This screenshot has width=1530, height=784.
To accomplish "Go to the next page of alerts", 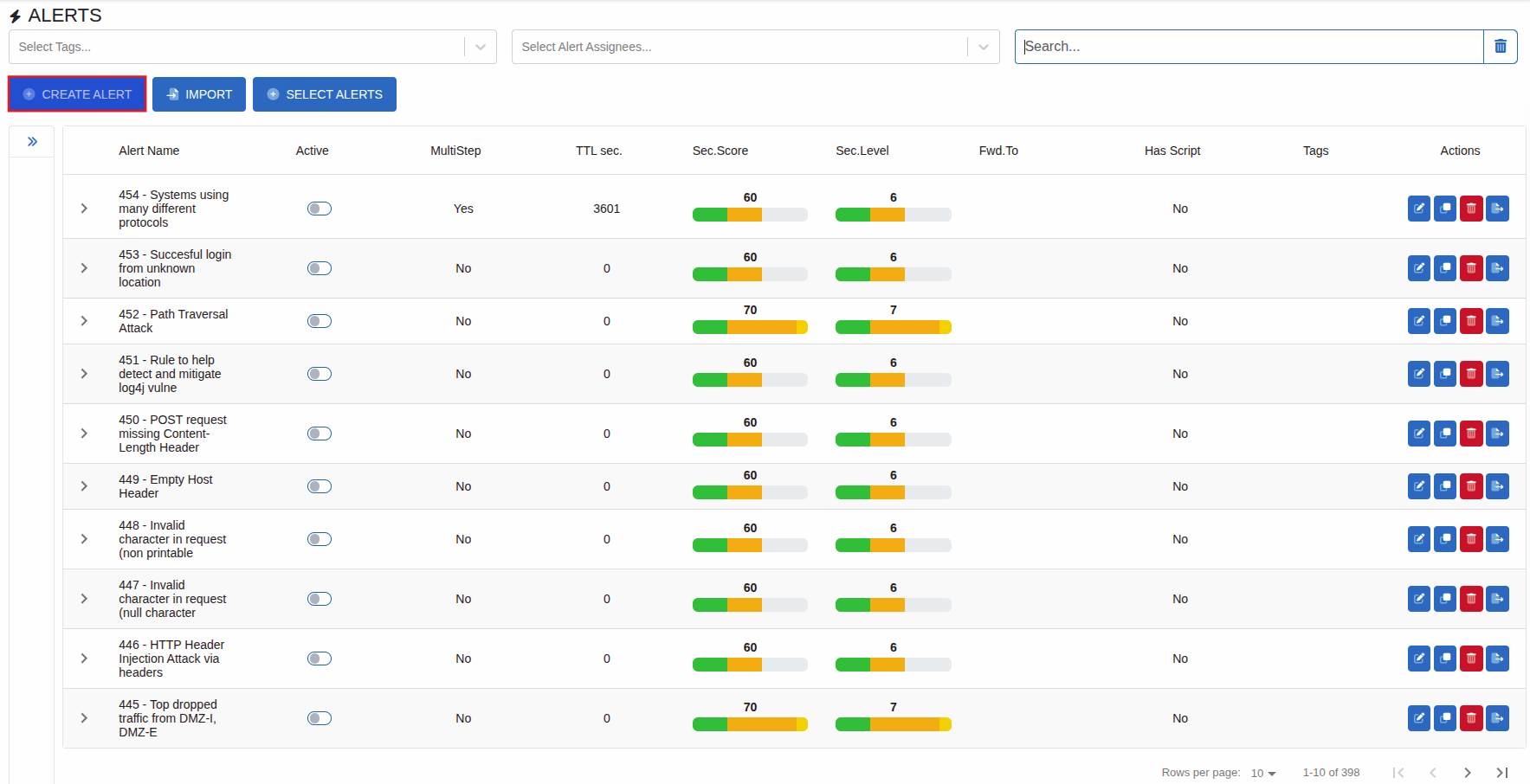I will (1467, 772).
